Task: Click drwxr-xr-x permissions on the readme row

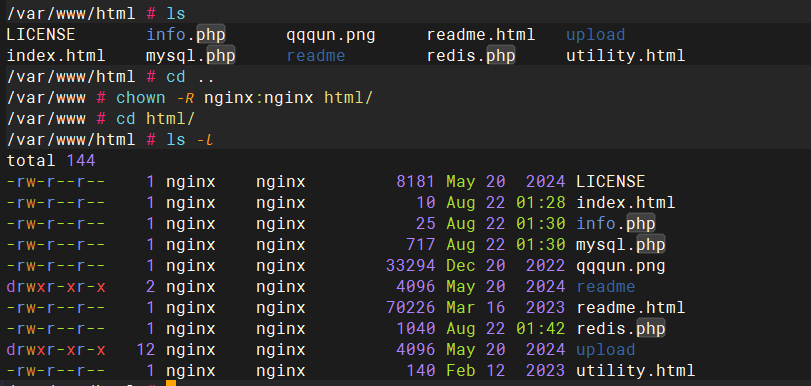Action: click(x=56, y=286)
